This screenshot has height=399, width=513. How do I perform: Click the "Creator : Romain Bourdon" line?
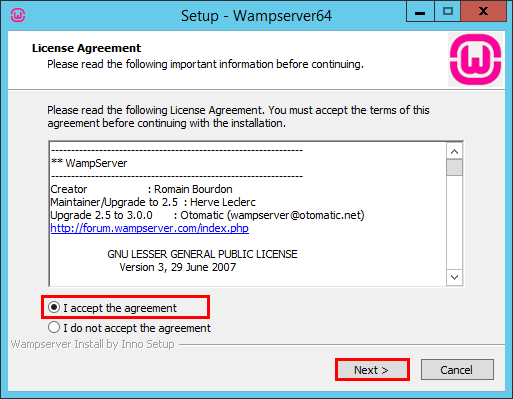point(141,189)
